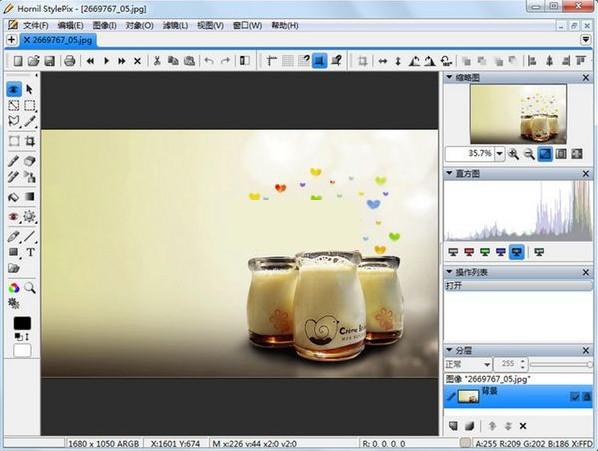This screenshot has width=598, height=451.
Task: Click the opacity 255 stepper arrows
Action: pyautogui.click(x=522, y=364)
